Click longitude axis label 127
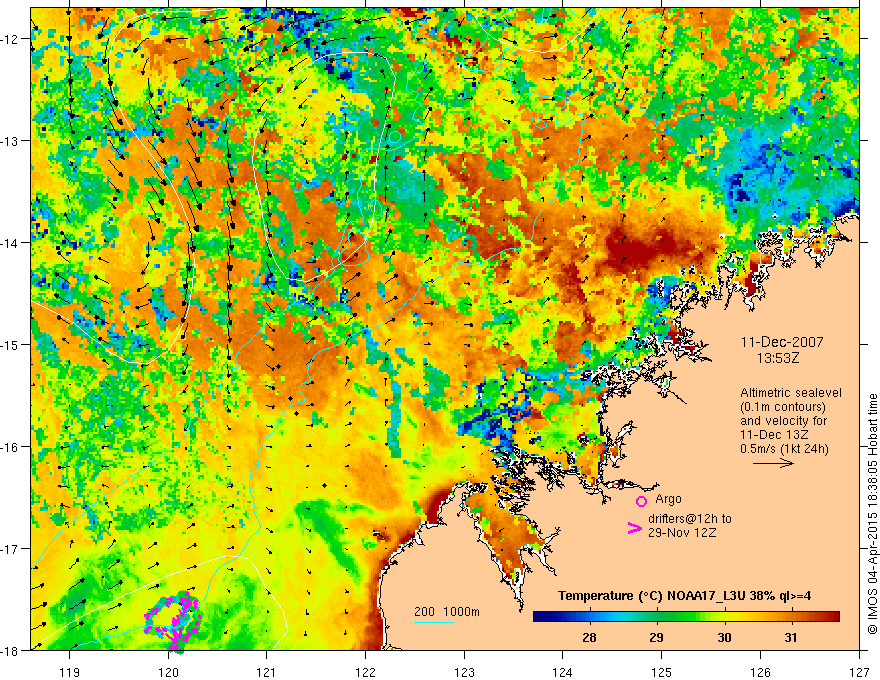Screen dimensions: 880x680 pos(859,672)
